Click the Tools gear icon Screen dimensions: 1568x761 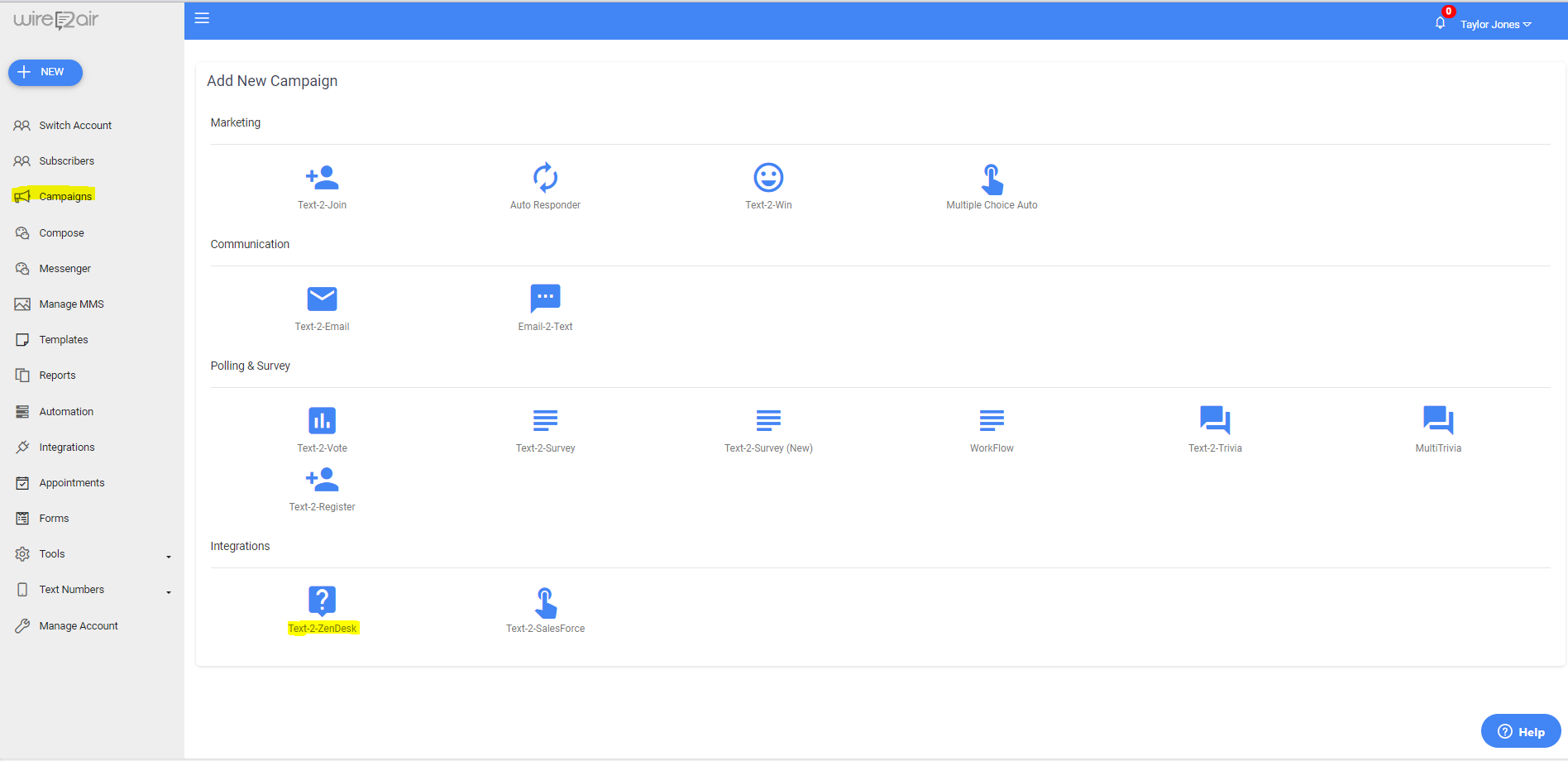[22, 554]
